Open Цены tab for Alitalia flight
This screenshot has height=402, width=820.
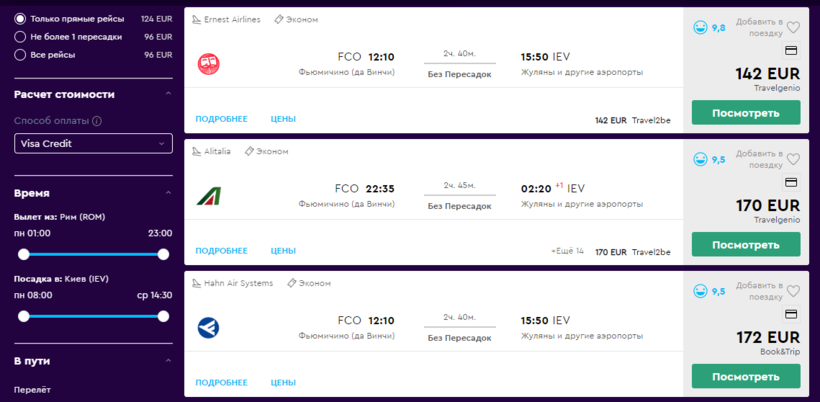pos(283,251)
